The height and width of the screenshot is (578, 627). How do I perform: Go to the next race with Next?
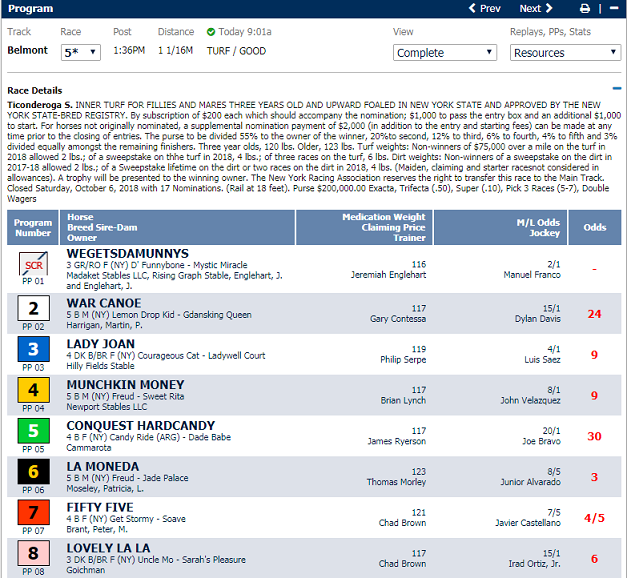535,9
